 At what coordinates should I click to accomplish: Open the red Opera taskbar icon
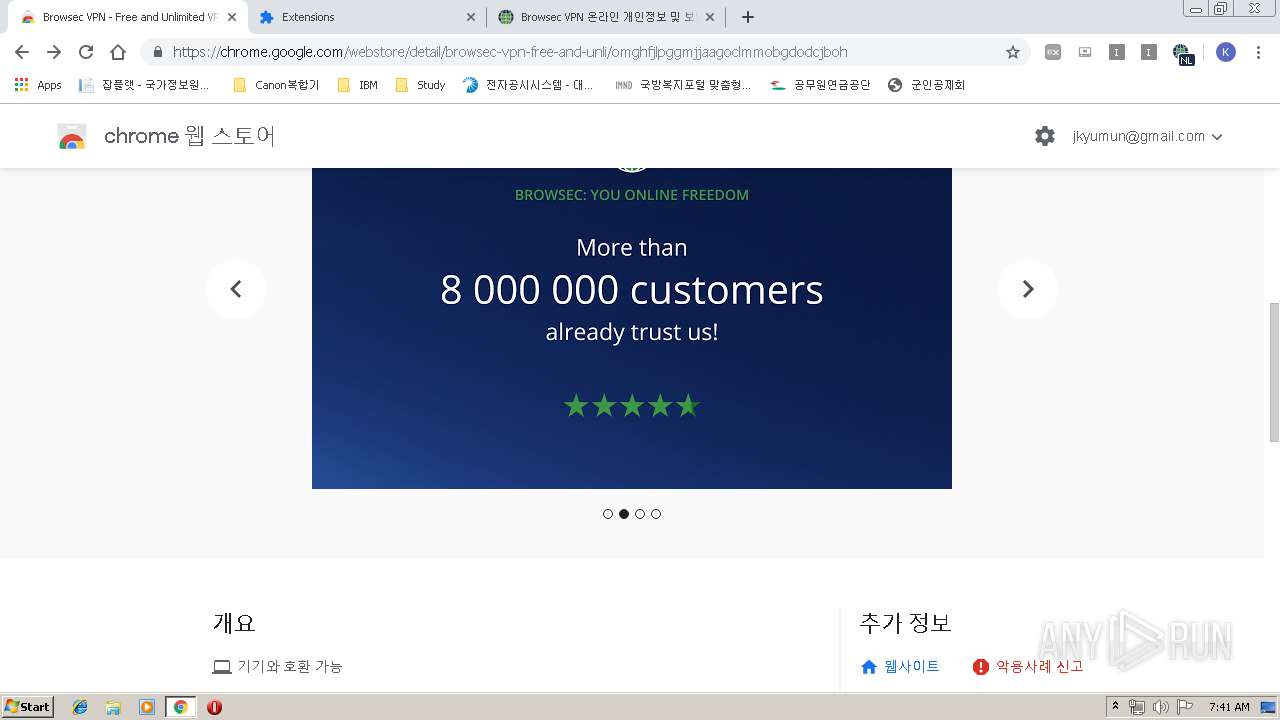(214, 707)
